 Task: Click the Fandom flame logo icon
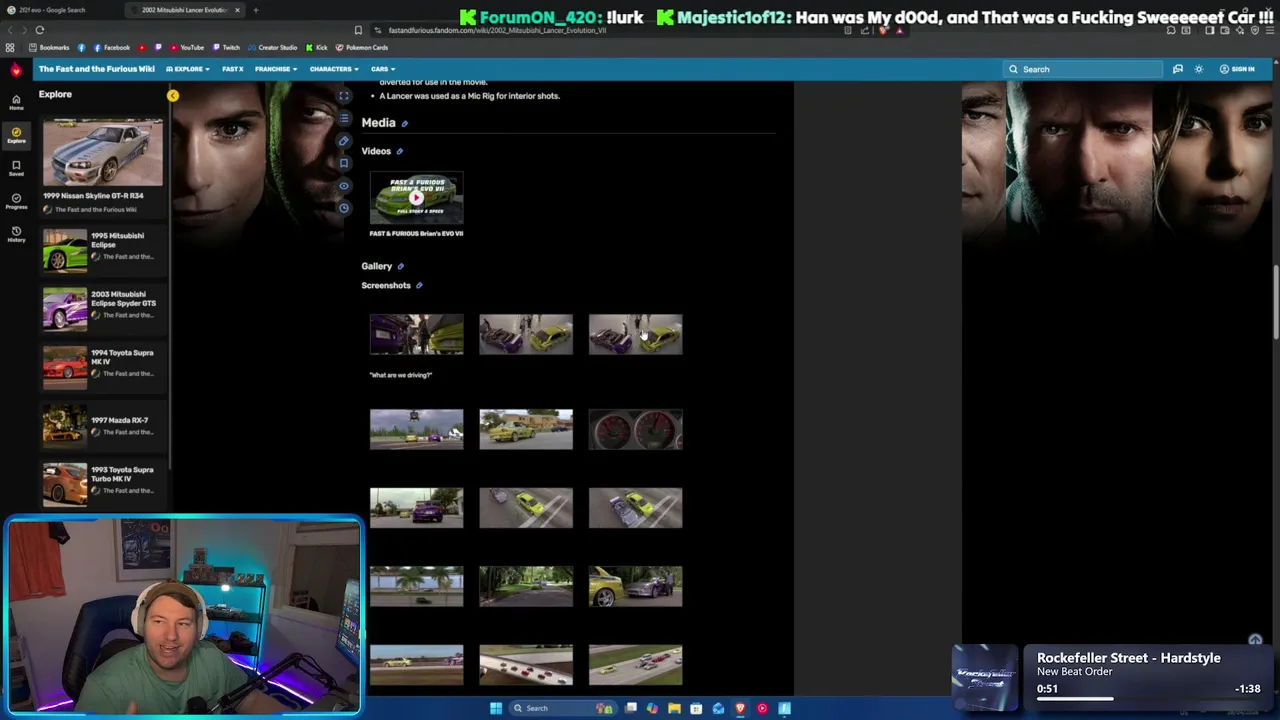[x=16, y=70]
